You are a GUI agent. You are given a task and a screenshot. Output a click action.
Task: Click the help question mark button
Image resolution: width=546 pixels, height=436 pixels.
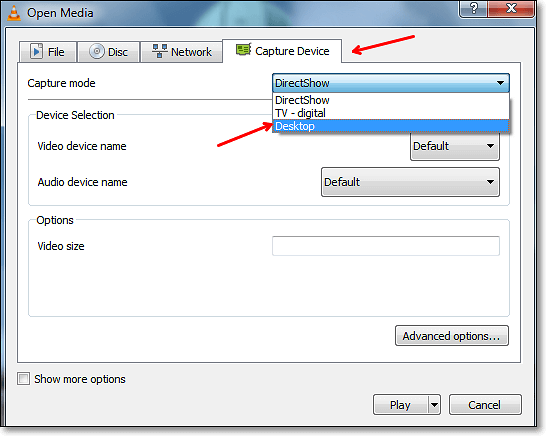[474, 8]
